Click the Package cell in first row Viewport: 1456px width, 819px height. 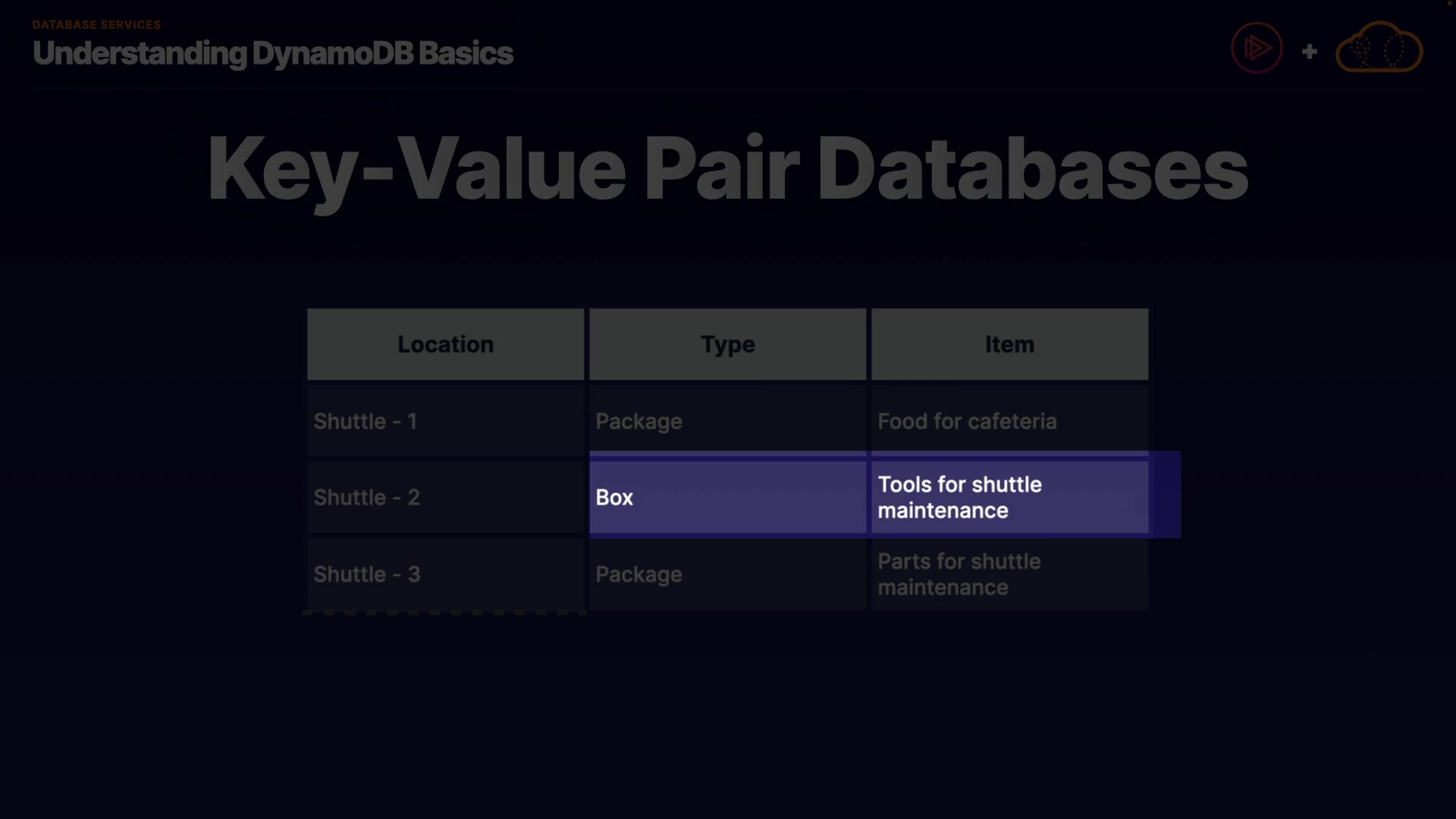[727, 422]
